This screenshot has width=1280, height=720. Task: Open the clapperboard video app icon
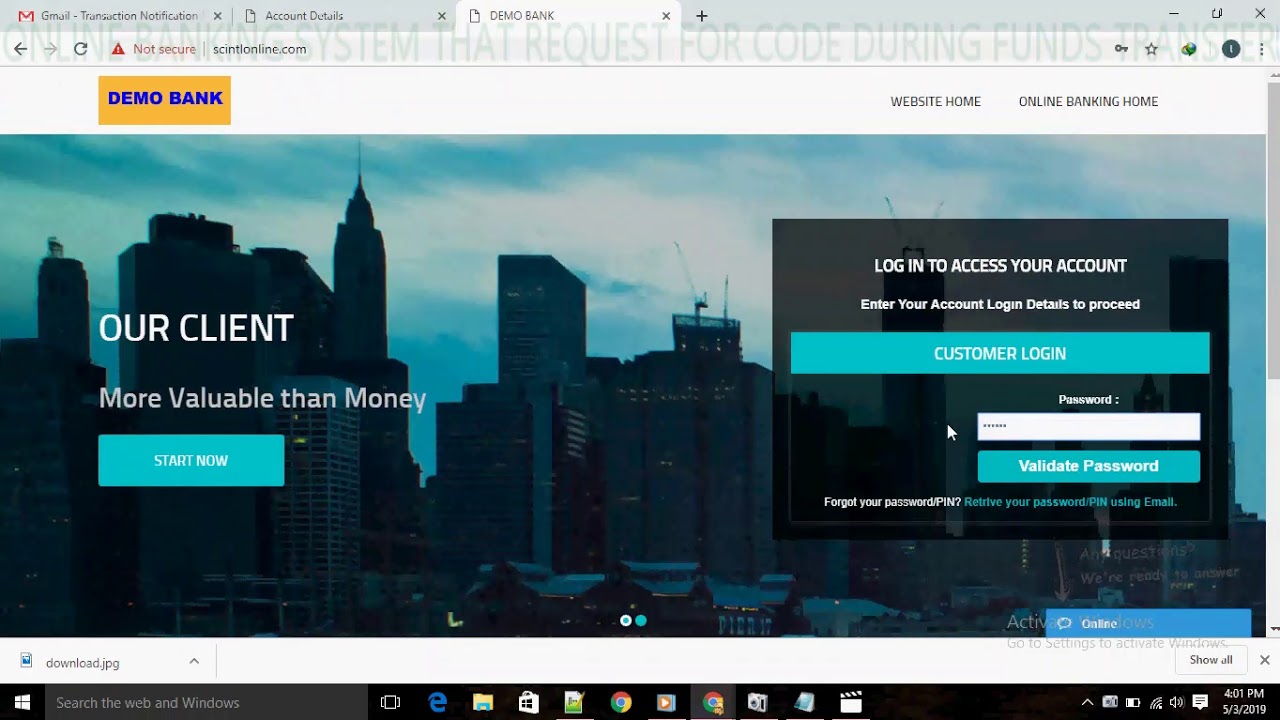point(850,702)
